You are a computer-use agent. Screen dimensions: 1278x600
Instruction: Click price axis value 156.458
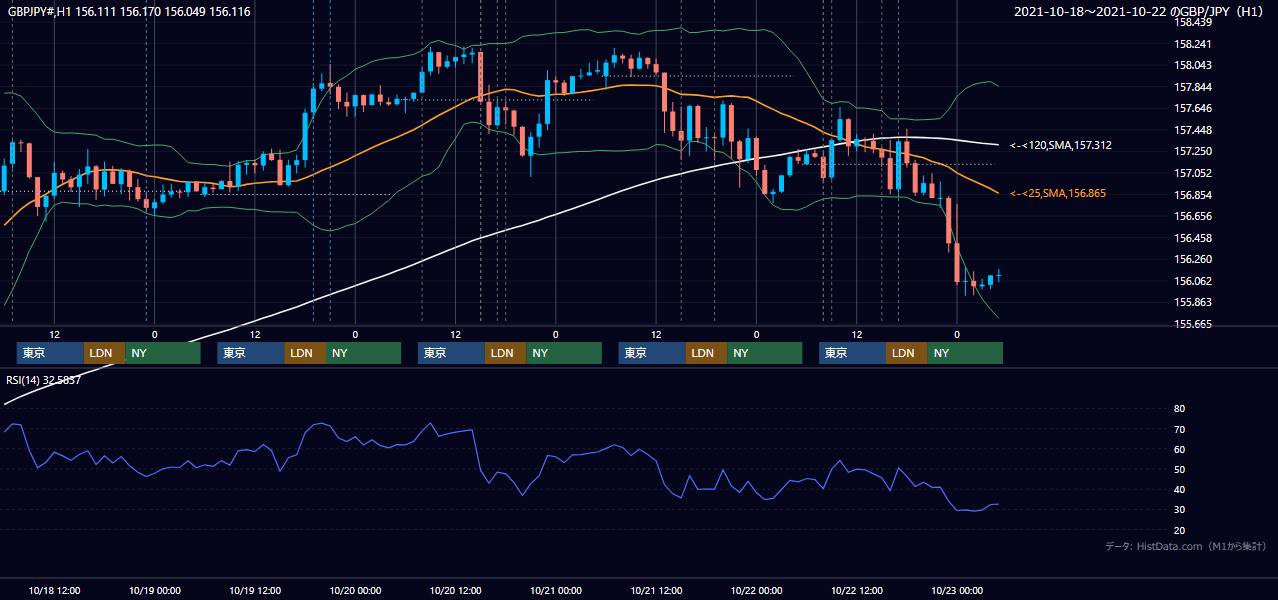click(1193, 238)
